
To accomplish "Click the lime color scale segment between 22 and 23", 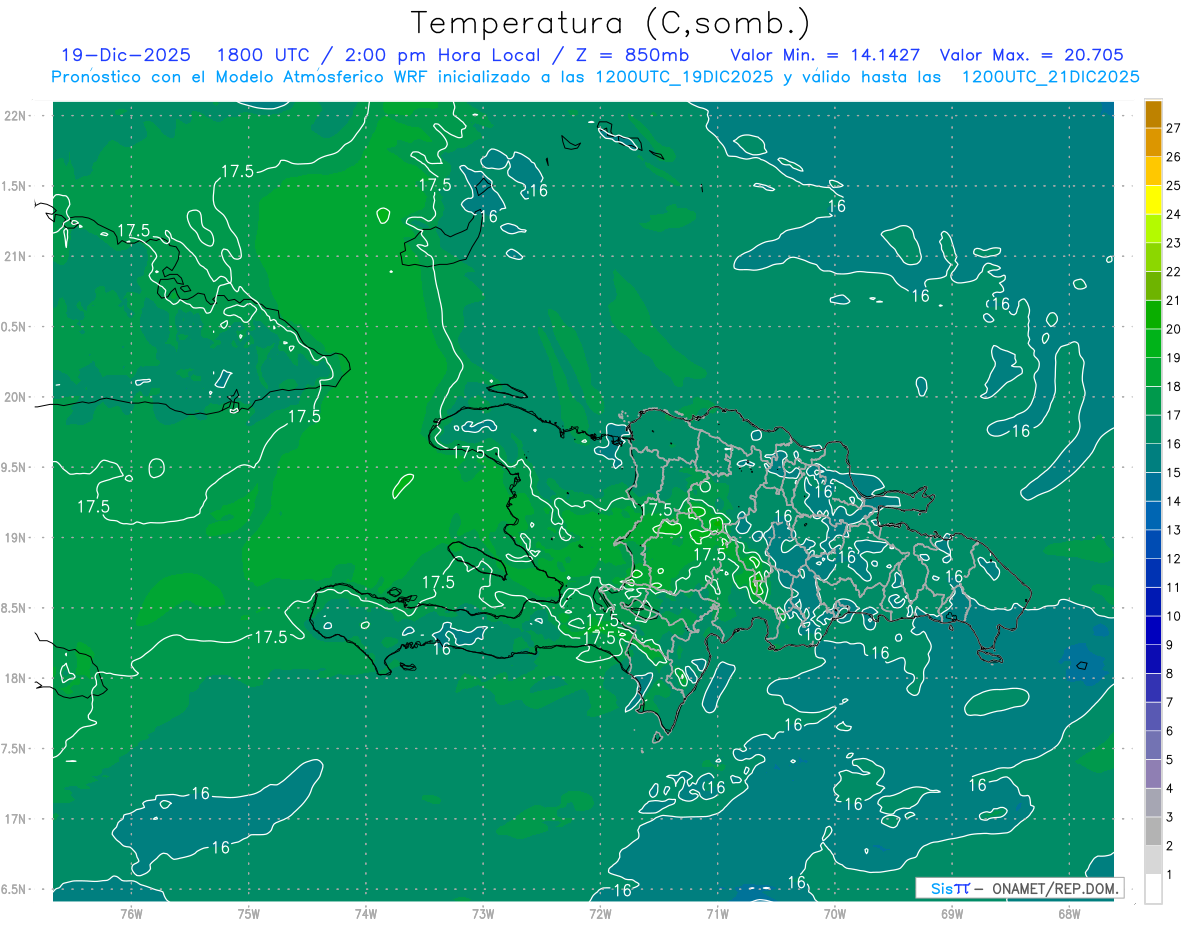I will coord(1153,258).
